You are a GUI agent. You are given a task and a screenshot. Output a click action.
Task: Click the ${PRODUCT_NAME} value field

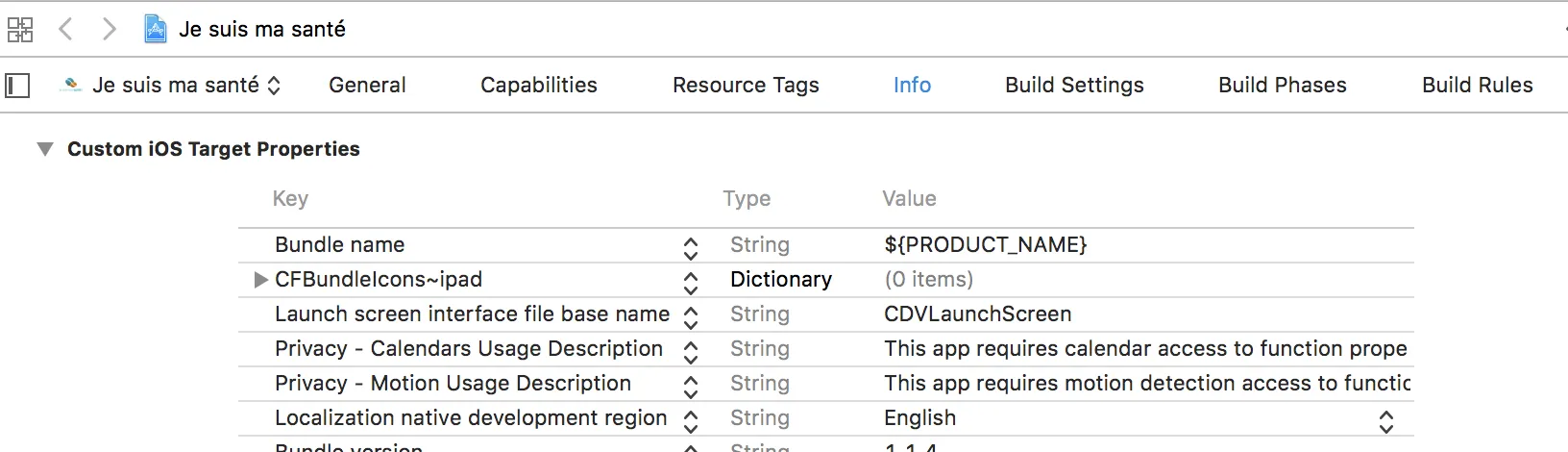click(x=985, y=245)
